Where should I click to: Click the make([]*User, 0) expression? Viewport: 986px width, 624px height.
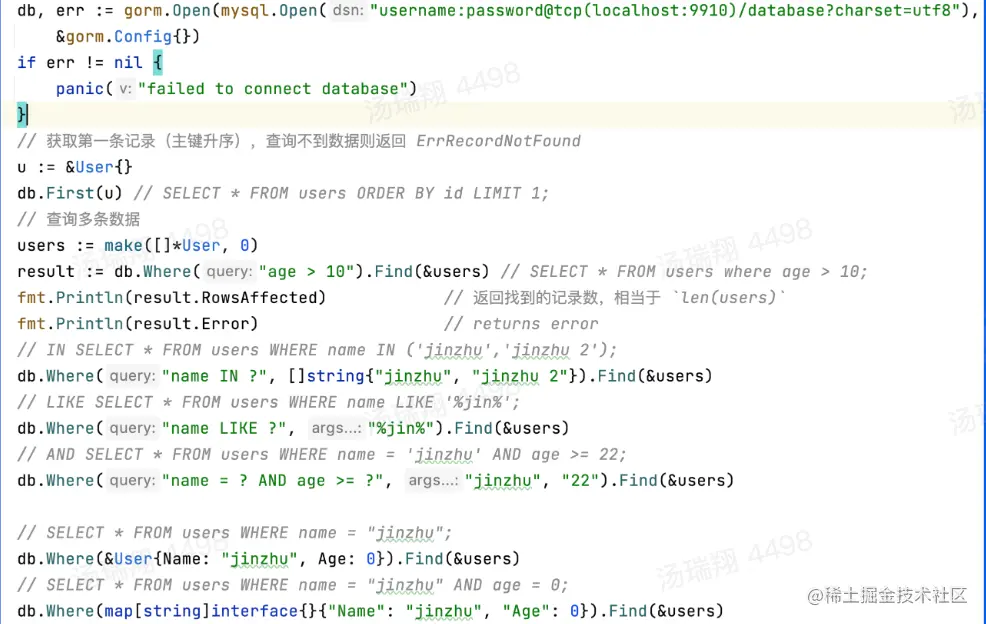click(x=181, y=245)
